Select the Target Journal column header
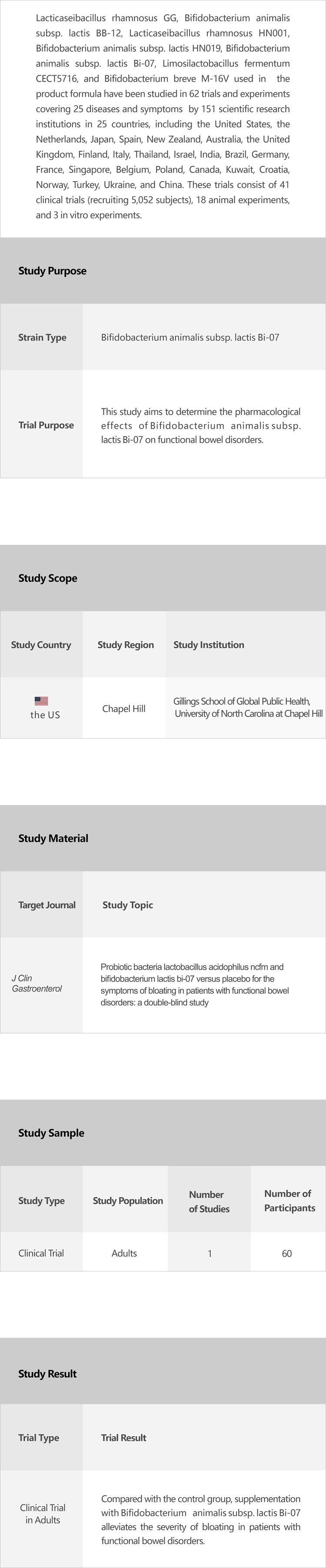The image size is (326, 1568). [47, 905]
